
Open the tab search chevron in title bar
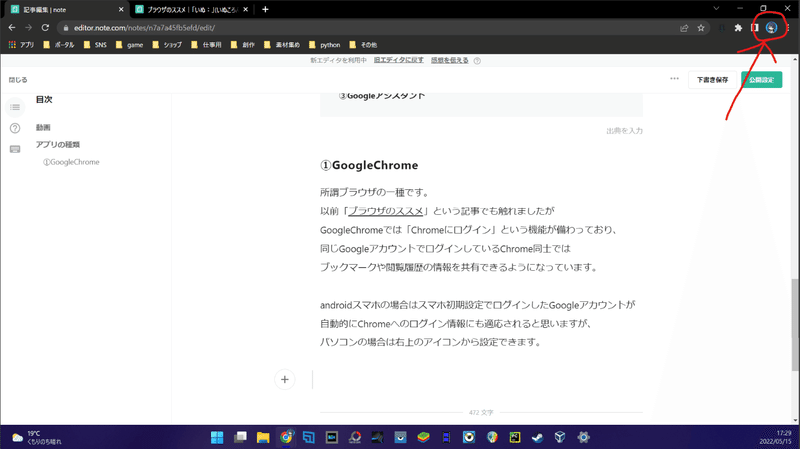(716, 9)
